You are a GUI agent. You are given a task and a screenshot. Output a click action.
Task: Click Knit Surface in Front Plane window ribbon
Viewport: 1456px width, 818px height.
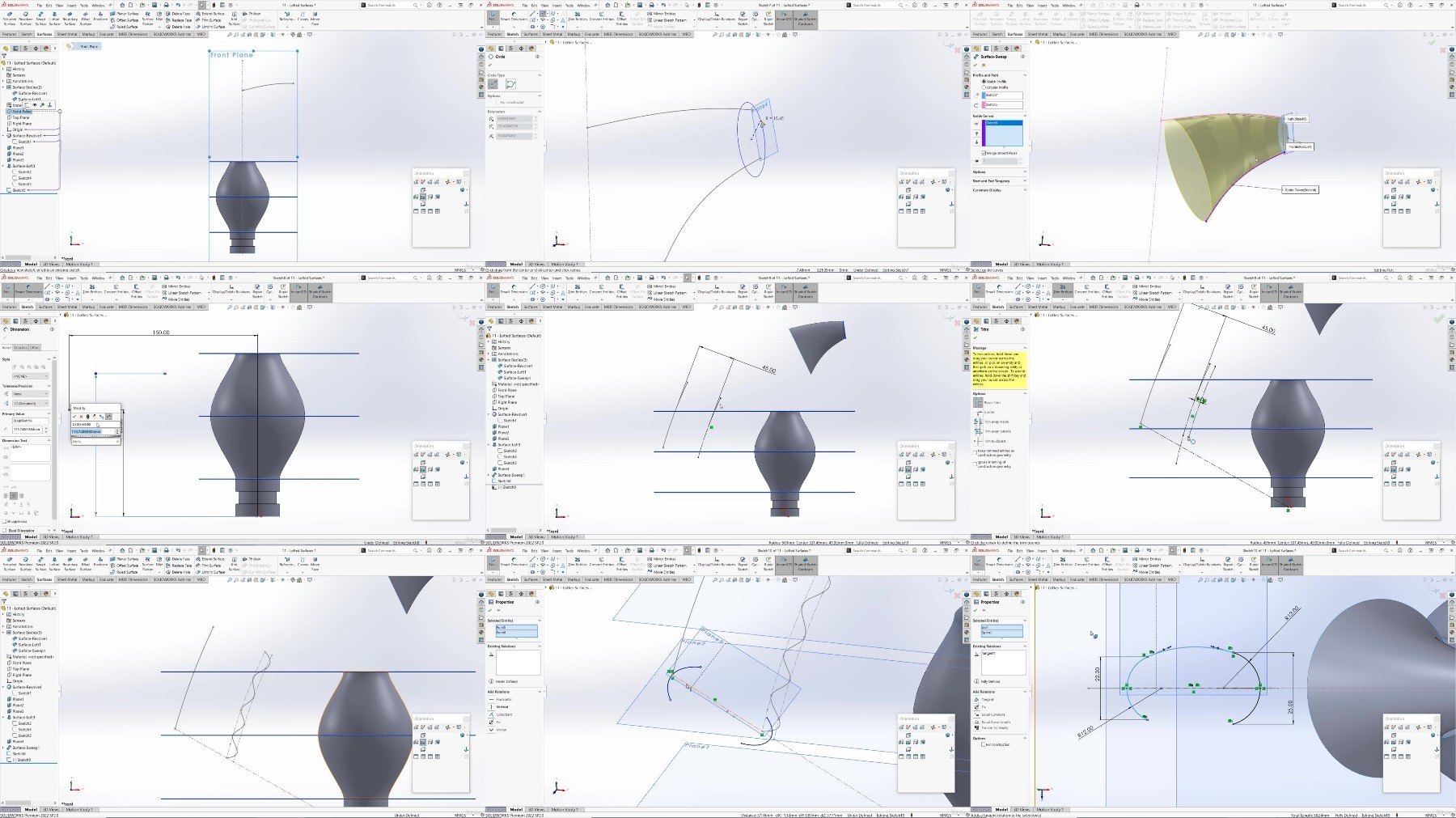235,17
